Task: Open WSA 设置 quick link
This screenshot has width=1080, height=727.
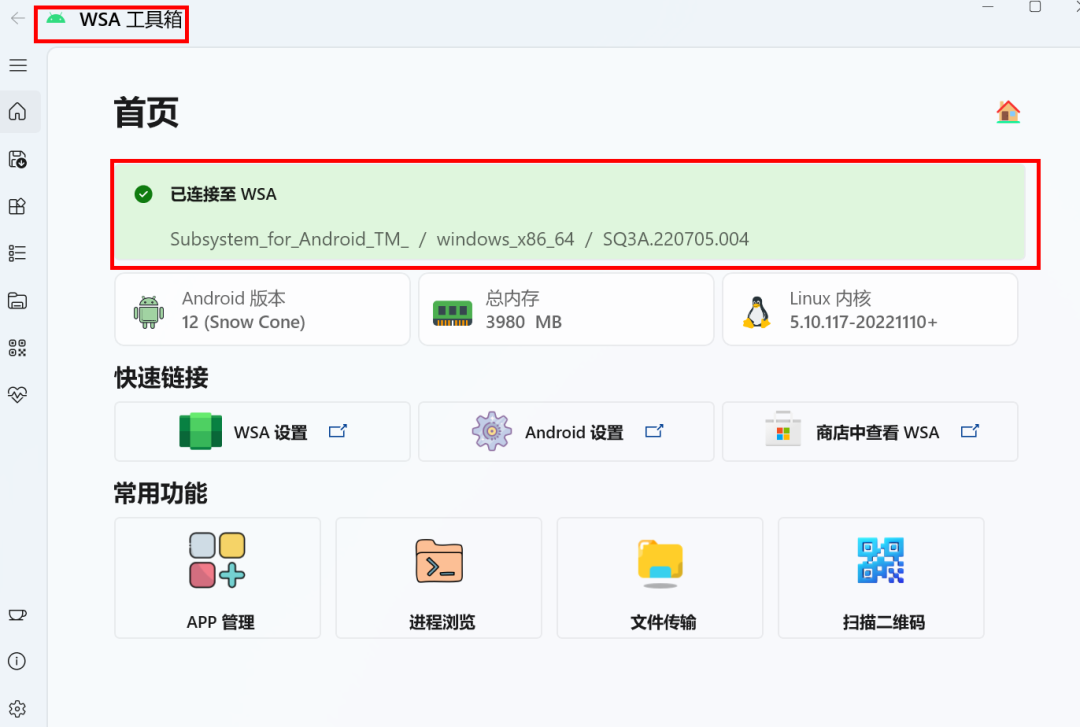Action: point(262,432)
